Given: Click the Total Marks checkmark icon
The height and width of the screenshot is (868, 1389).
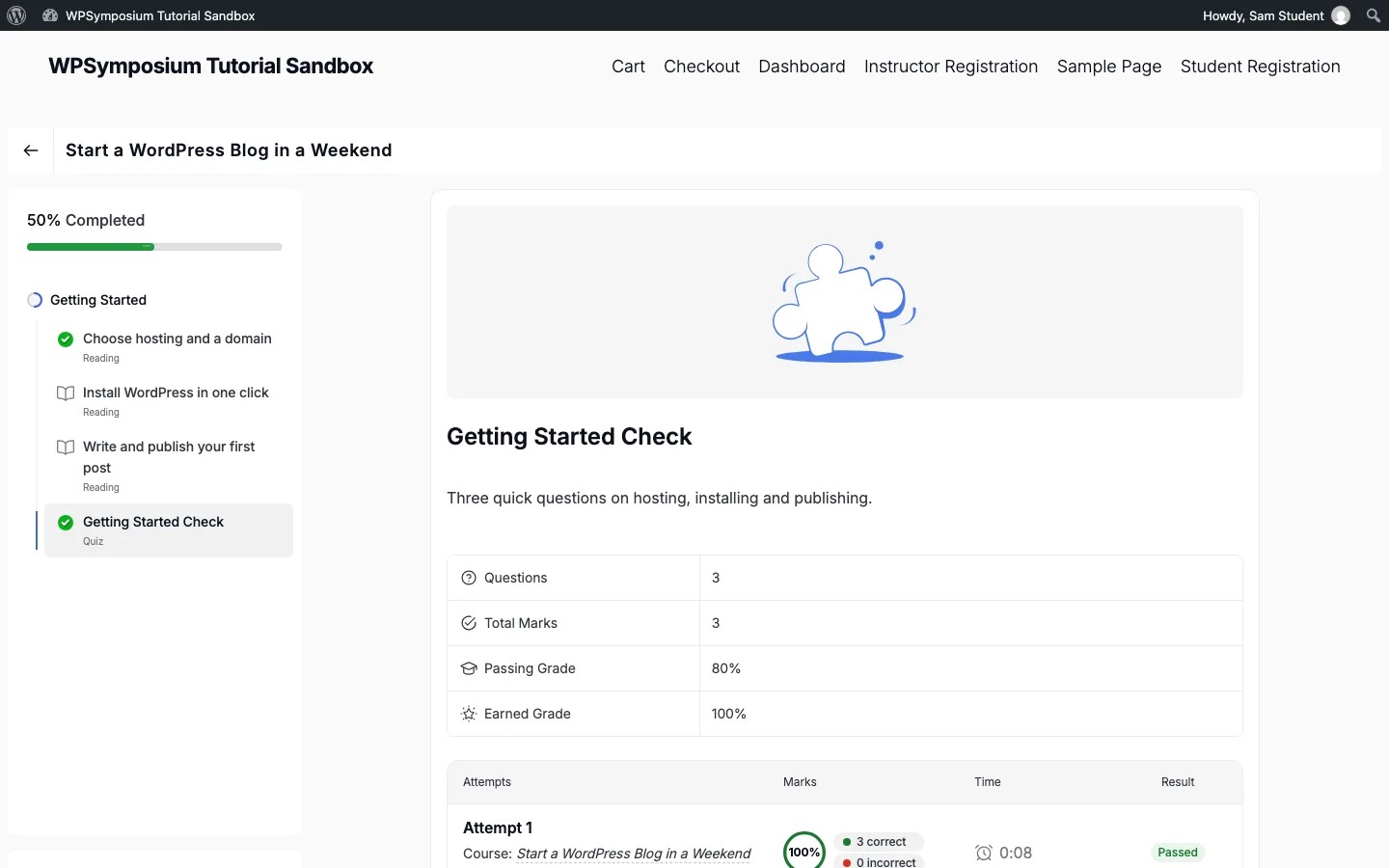Looking at the screenshot, I should [x=469, y=623].
